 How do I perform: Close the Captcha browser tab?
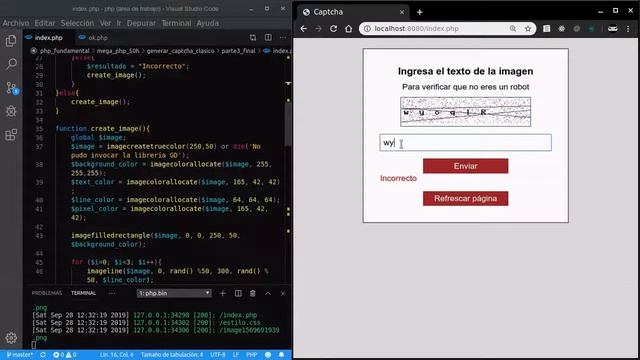click(402, 12)
